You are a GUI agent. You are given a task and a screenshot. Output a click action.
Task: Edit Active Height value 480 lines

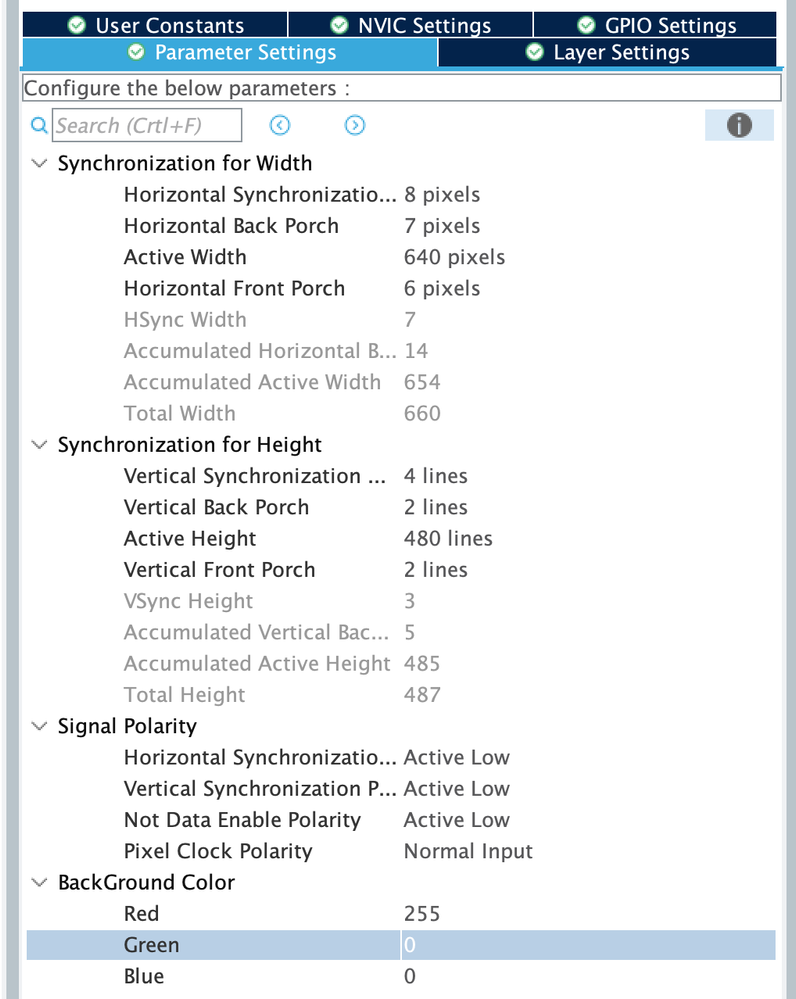point(448,538)
